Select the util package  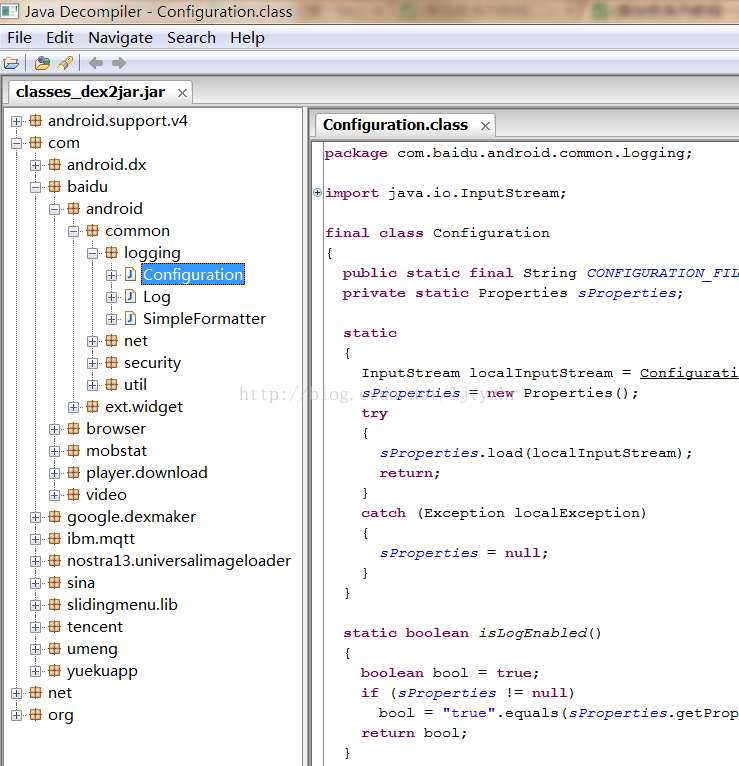point(135,384)
